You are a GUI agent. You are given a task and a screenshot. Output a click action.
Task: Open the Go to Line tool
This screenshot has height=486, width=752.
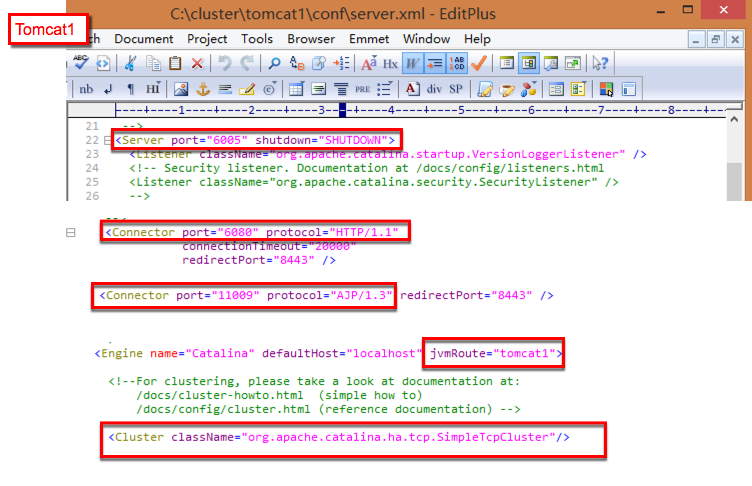341,63
